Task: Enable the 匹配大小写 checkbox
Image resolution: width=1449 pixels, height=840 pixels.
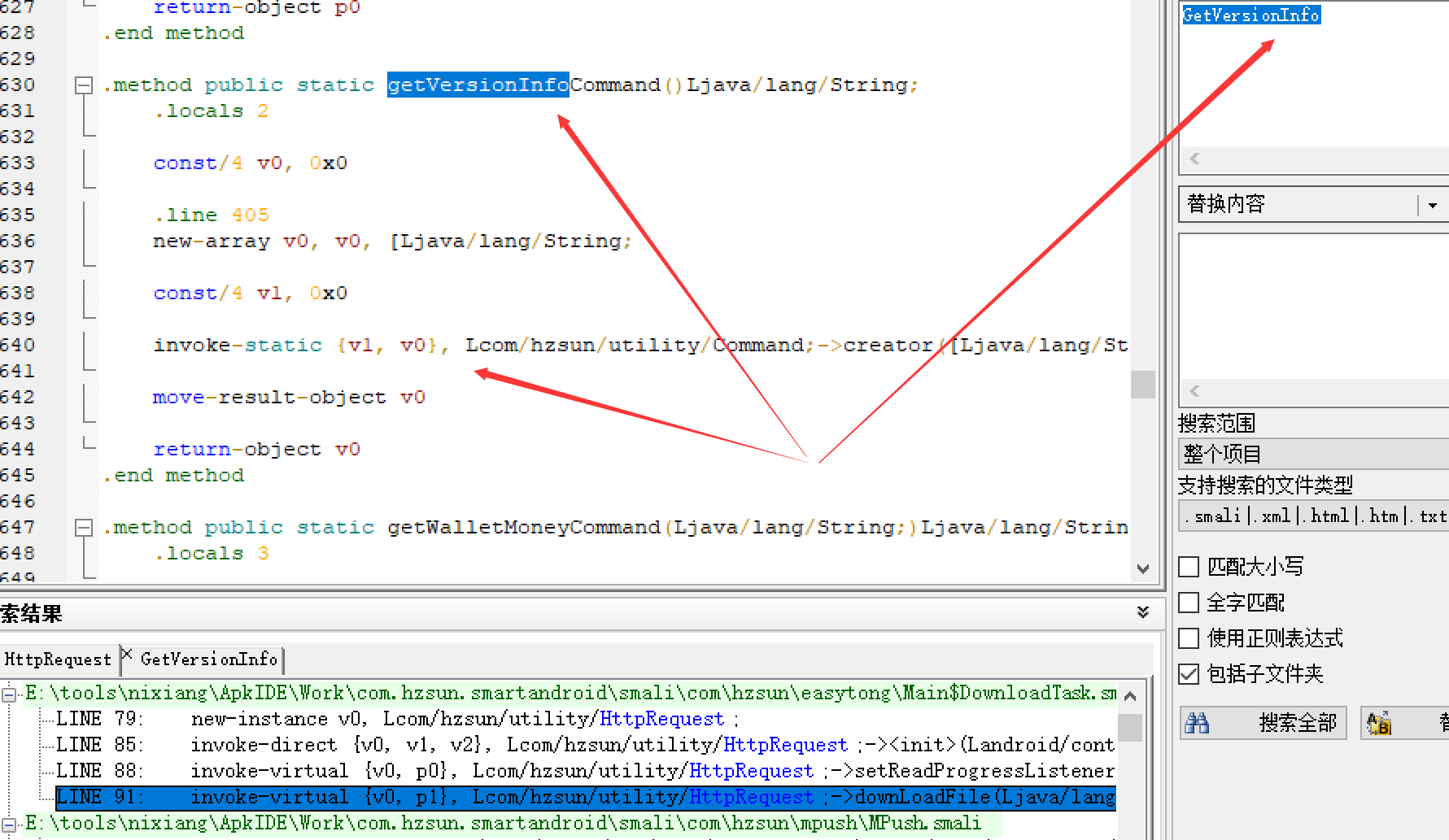Action: point(1189,566)
